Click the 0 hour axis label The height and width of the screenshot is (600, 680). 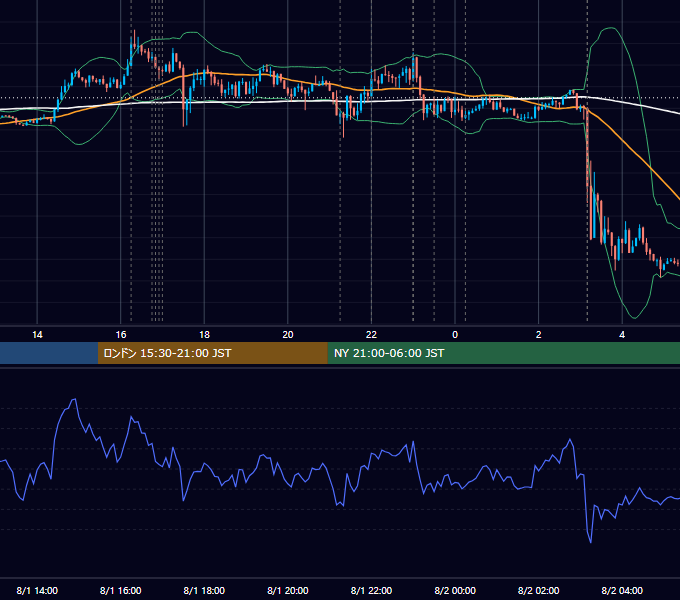pyautogui.click(x=455, y=335)
